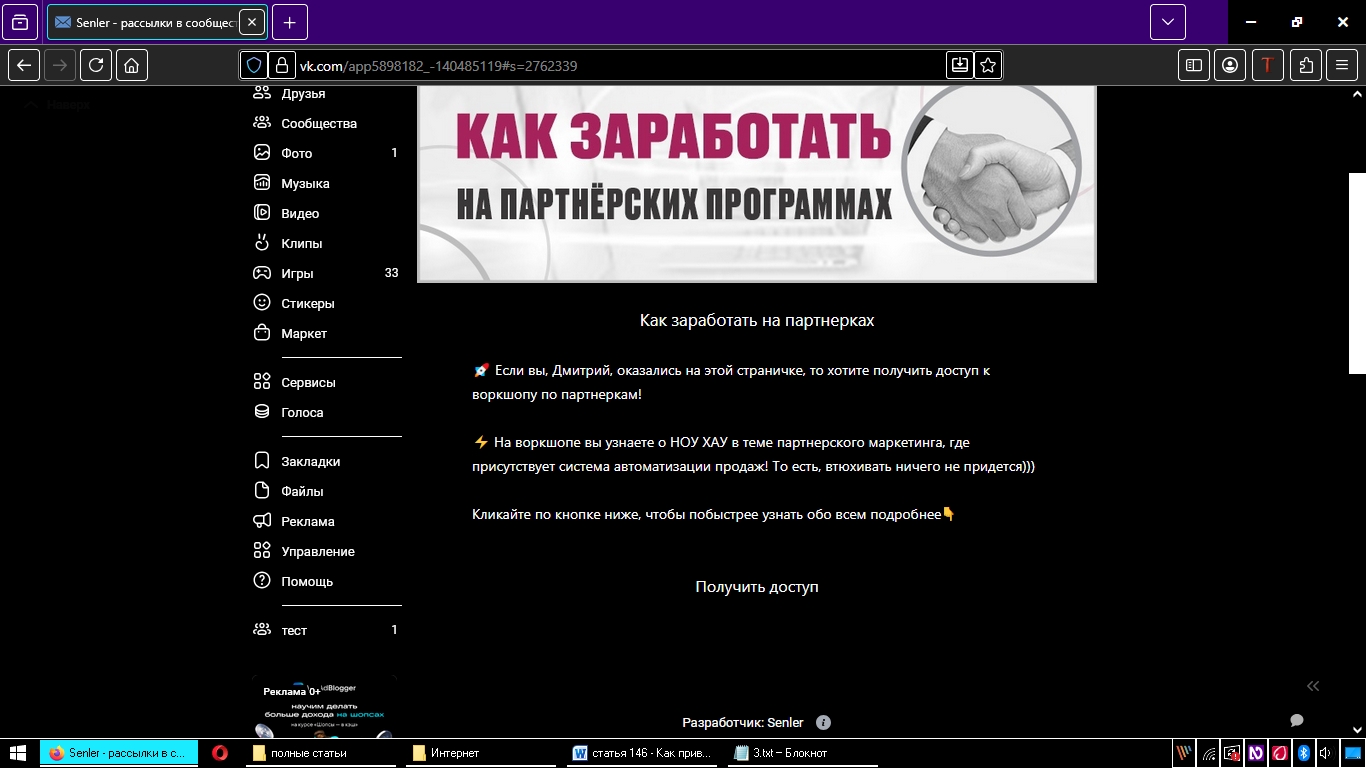Viewport: 1366px width, 768px height.
Task: Open the Реклама section
Action: 310,521
